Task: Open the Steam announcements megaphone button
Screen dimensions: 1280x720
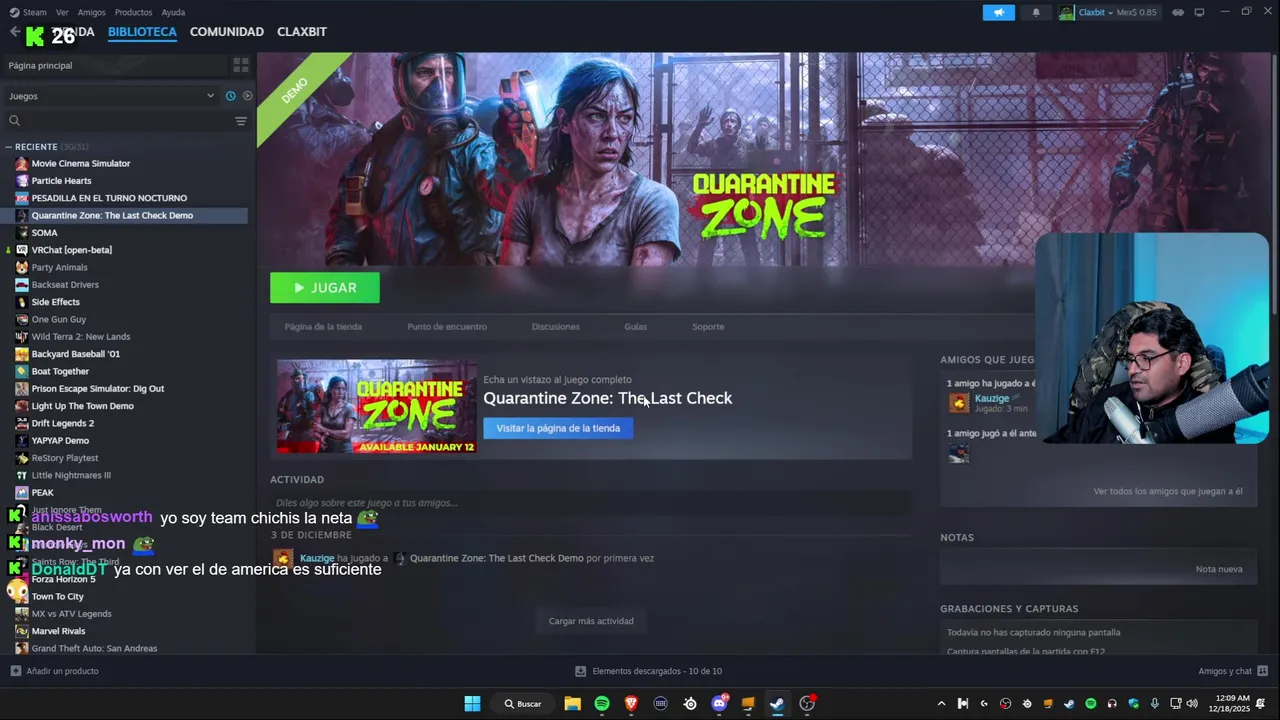Action: 998,12
